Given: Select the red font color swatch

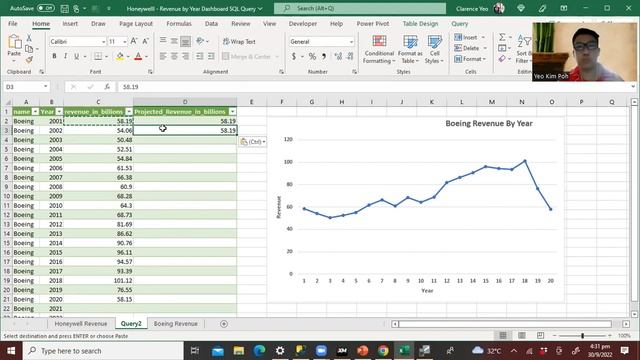Looking at the screenshot, I should [138, 56].
